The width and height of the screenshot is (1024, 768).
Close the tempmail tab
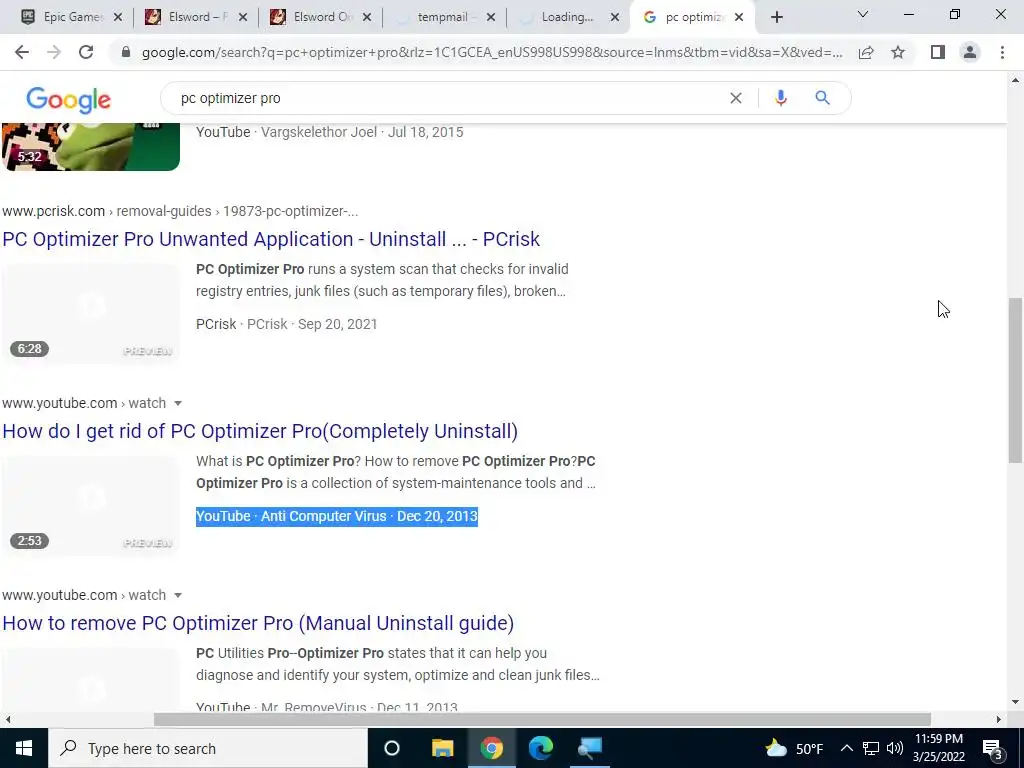coord(490,17)
